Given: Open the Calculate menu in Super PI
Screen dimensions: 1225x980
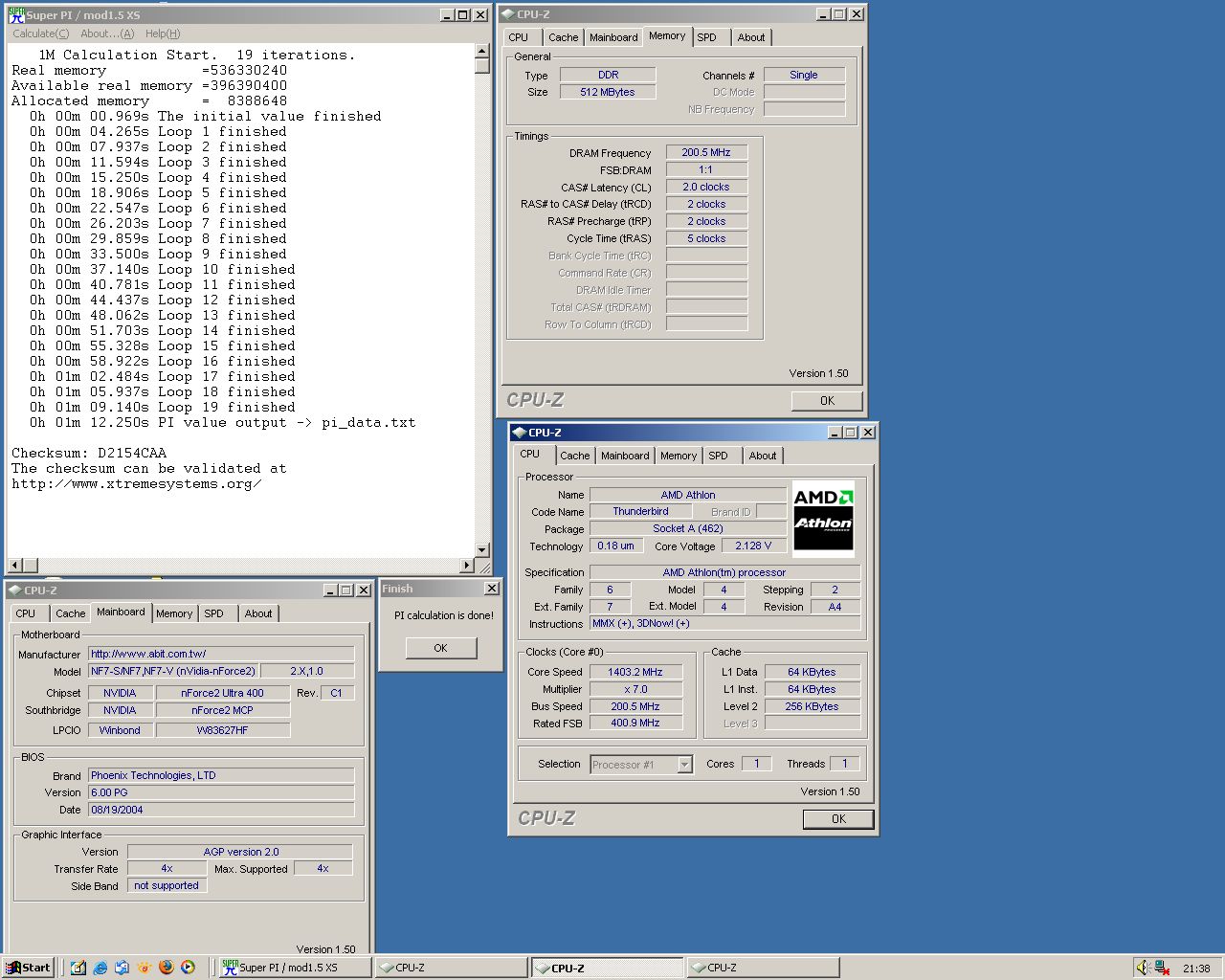Looking at the screenshot, I should 40,33.
